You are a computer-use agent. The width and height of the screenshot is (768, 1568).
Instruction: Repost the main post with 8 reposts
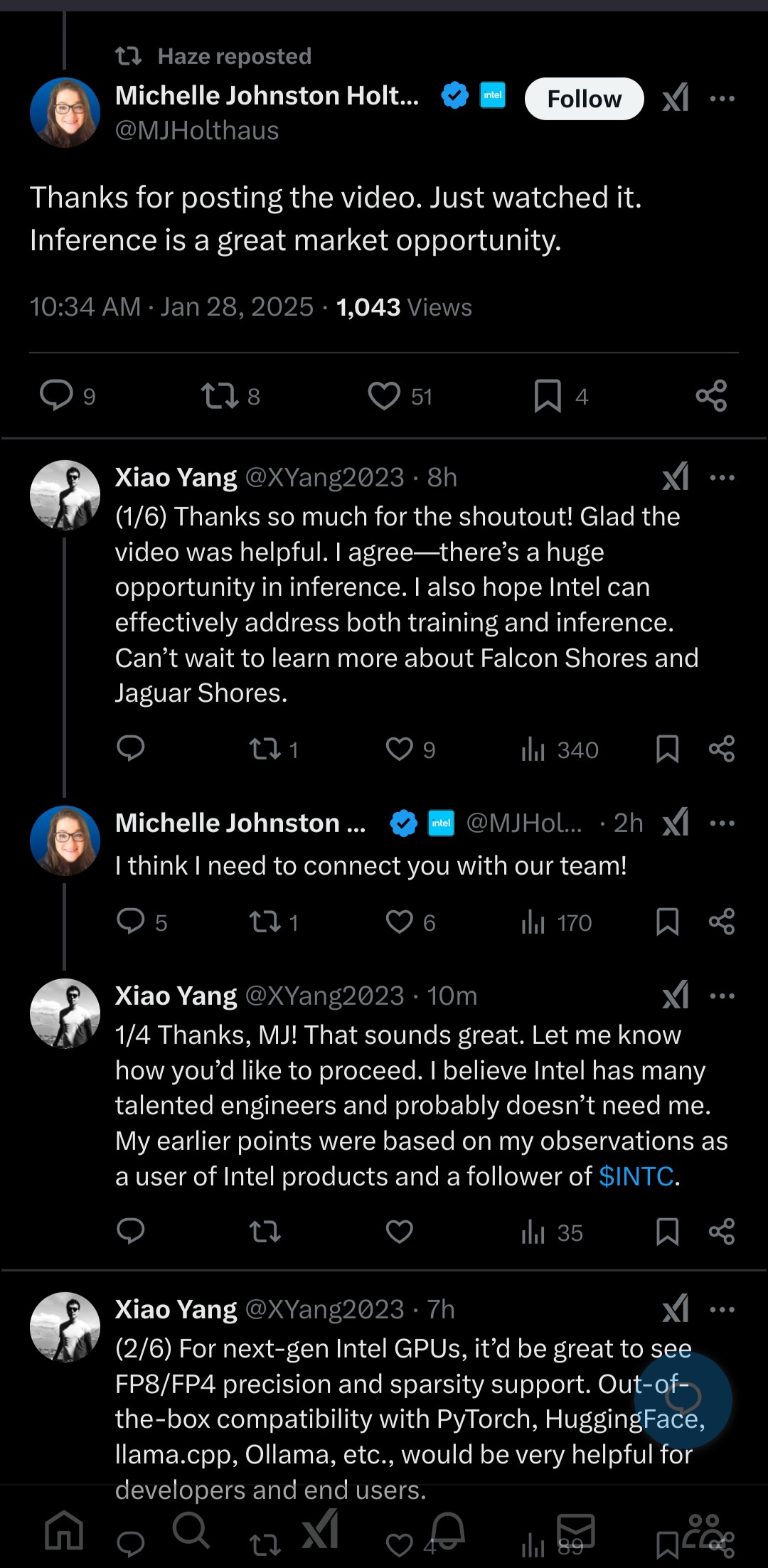[x=220, y=395]
